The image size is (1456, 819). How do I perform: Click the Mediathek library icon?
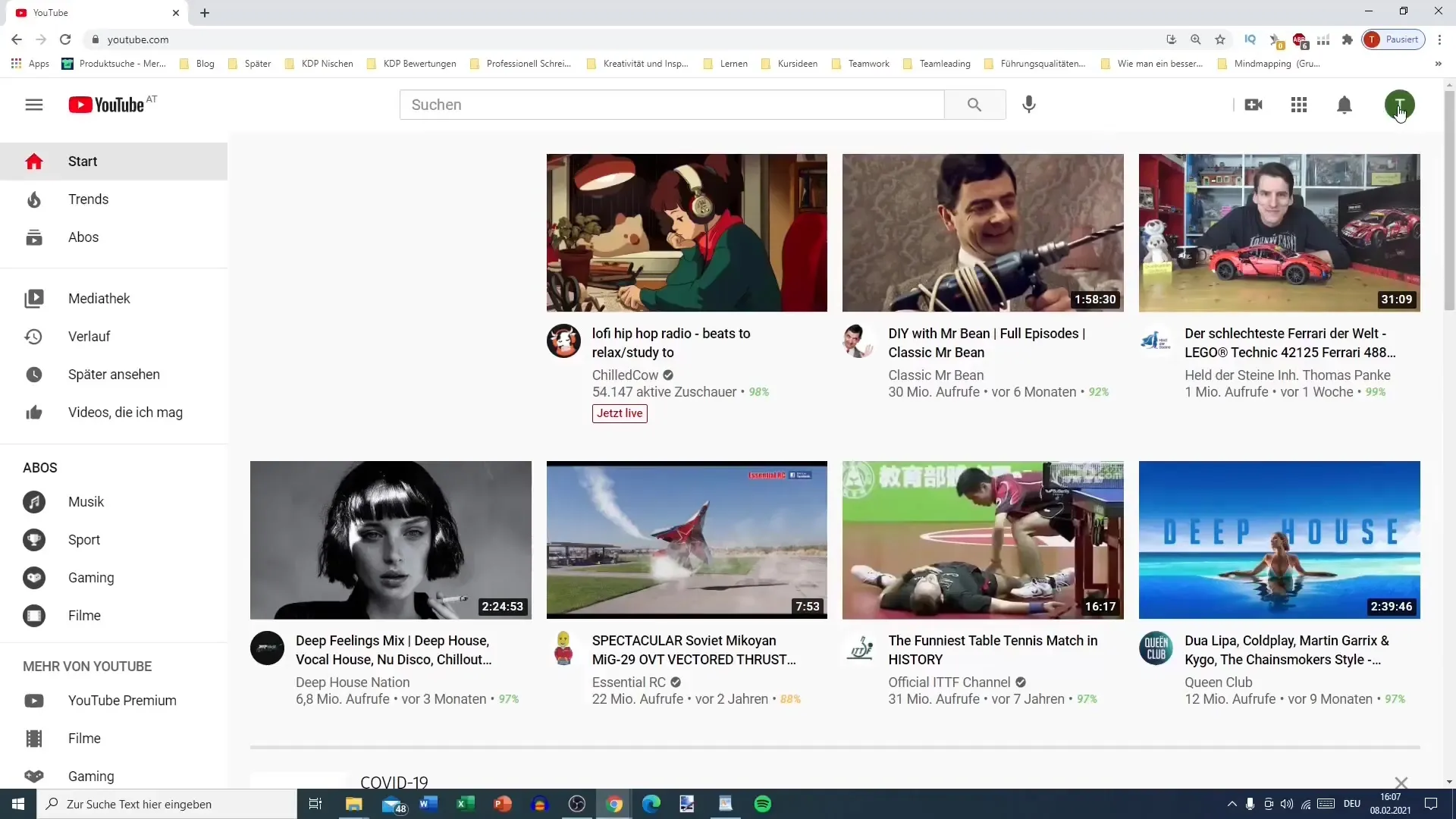click(34, 298)
